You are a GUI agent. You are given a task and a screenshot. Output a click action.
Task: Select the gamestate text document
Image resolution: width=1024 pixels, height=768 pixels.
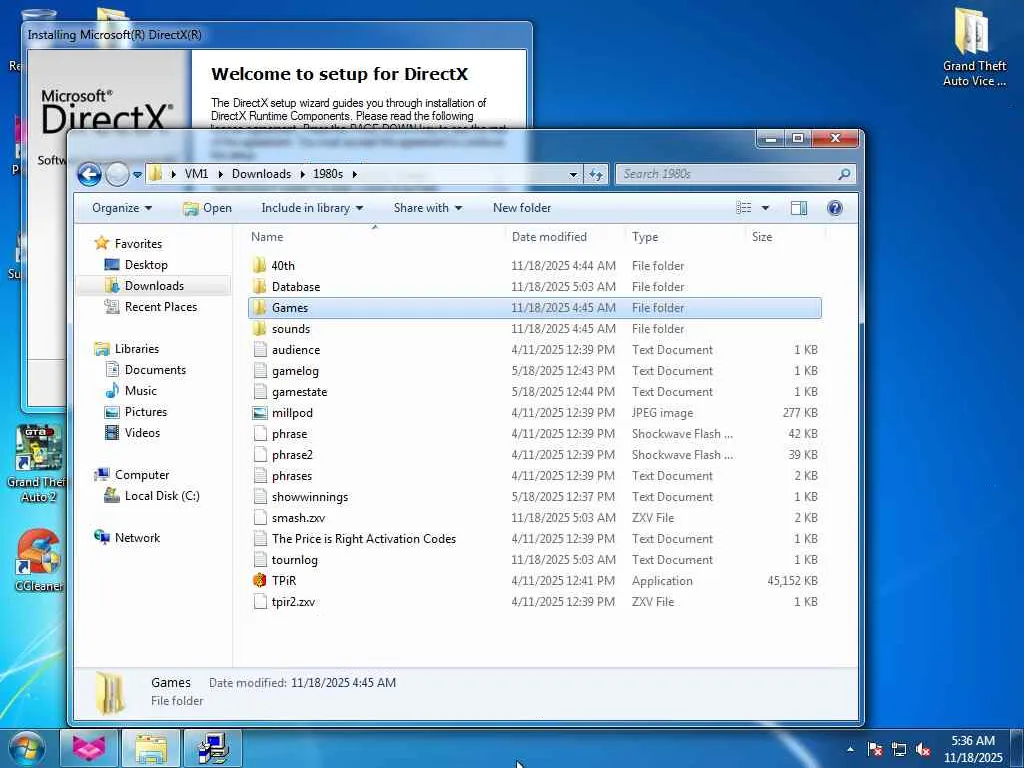534,391
